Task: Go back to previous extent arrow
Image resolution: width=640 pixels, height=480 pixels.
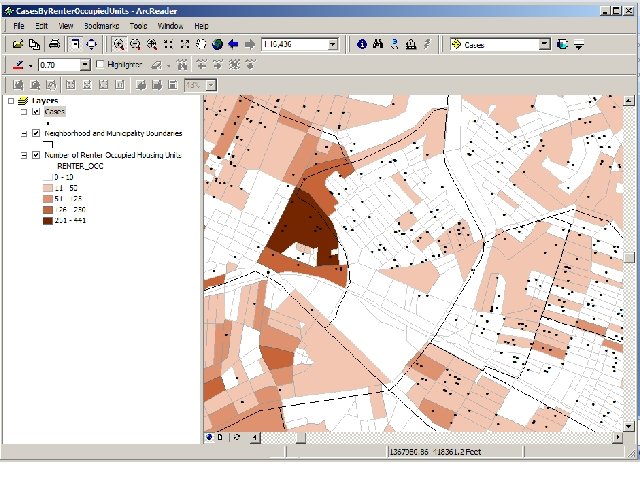Action: [x=233, y=44]
